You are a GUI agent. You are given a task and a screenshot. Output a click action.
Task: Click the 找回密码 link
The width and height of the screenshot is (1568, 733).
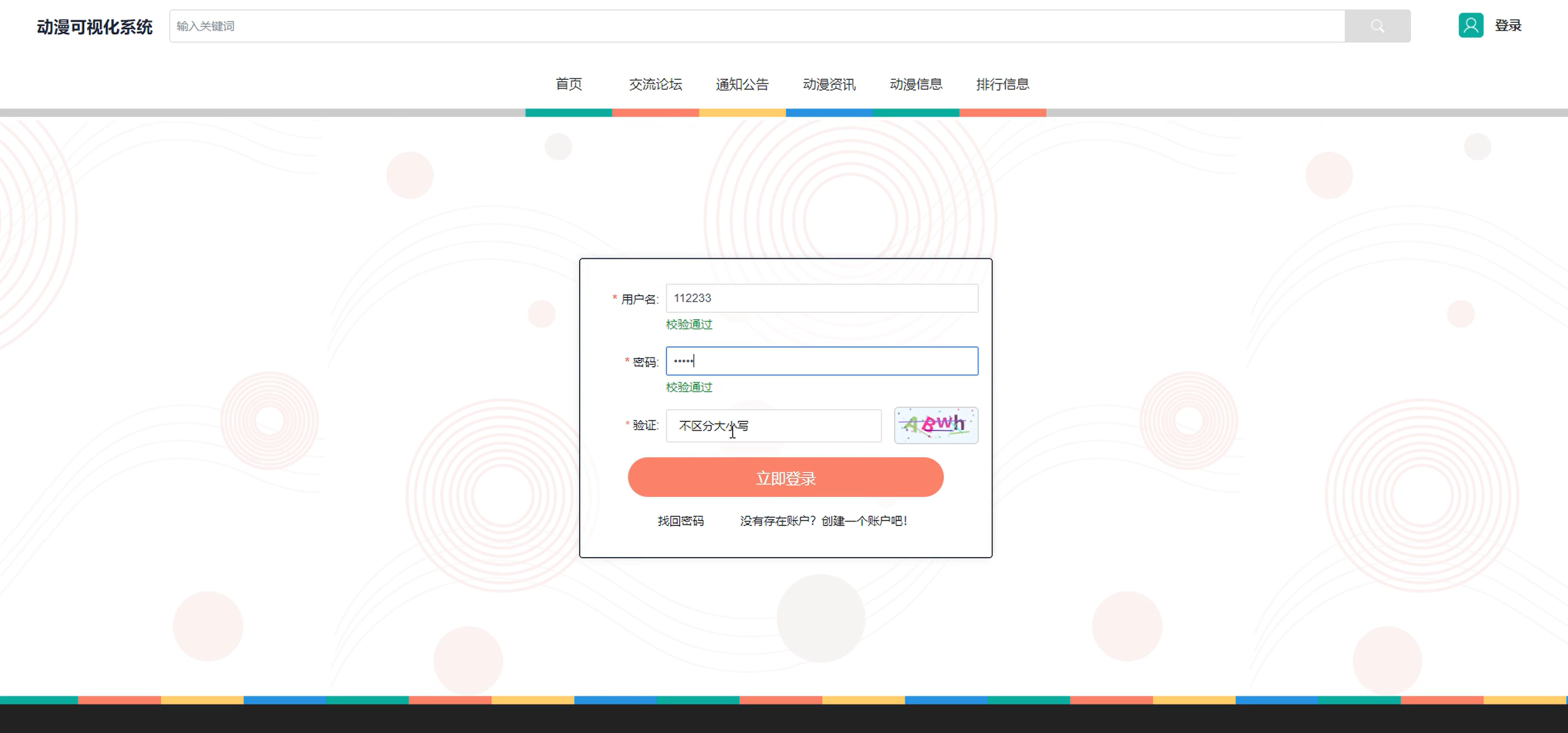click(680, 521)
